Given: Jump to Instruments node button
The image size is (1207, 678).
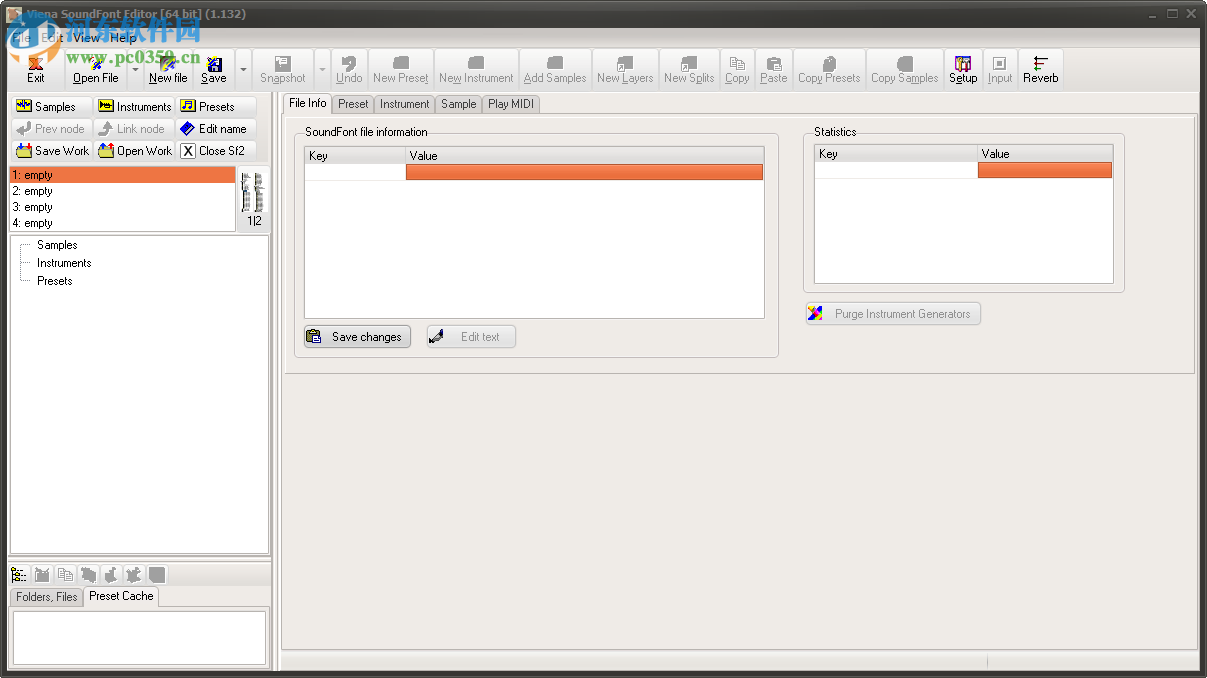Looking at the screenshot, I should 135,106.
